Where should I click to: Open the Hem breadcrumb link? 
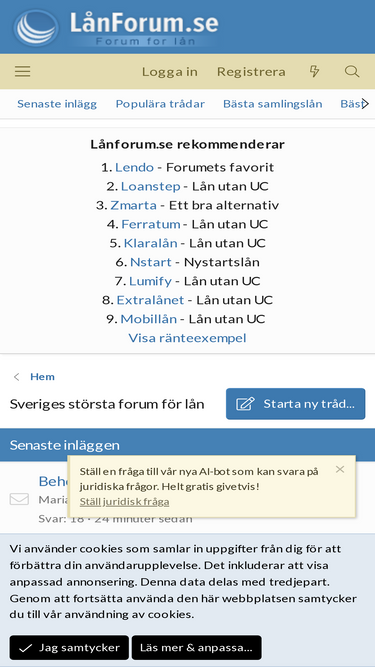[42, 377]
